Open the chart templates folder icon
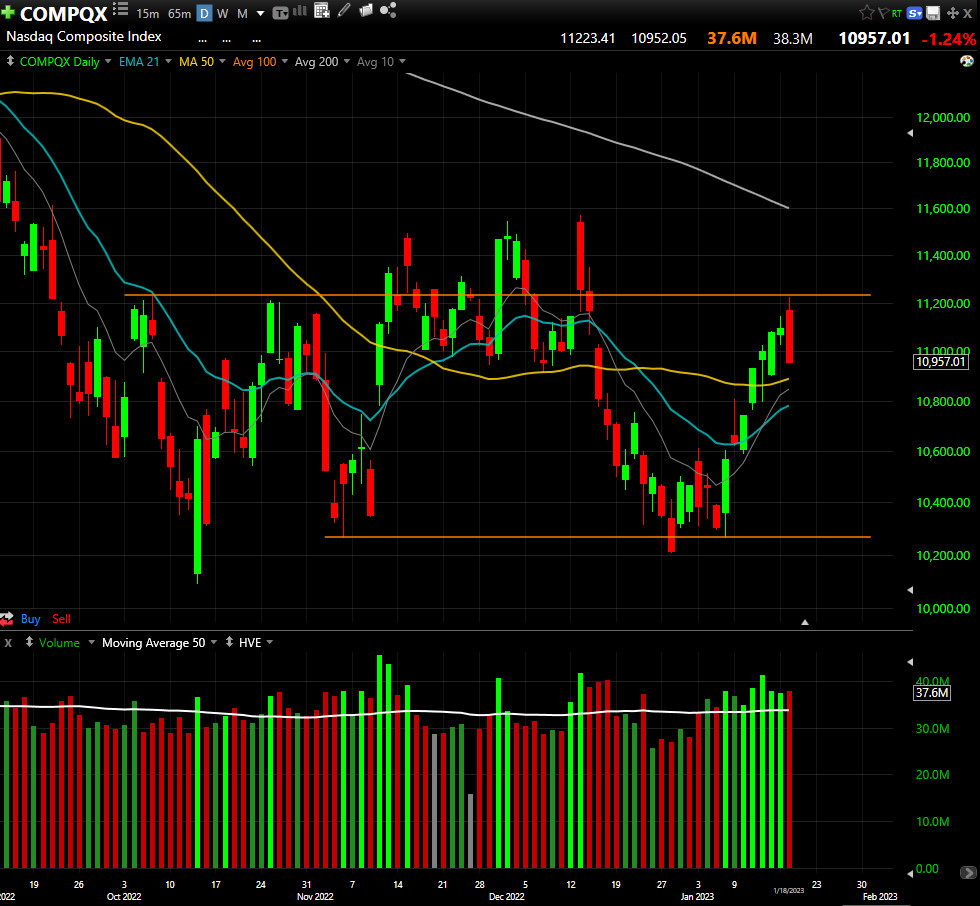Screen dimensions: 980x906 [x=366, y=10]
